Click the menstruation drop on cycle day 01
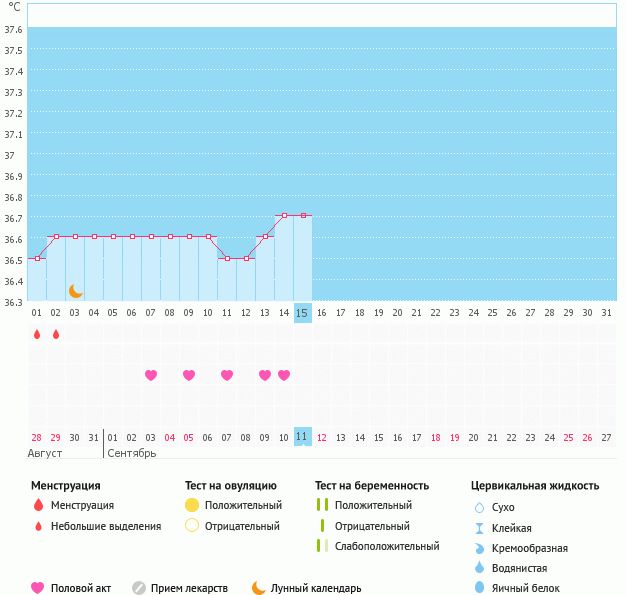Image resolution: width=626 pixels, height=595 pixels. pos(37,334)
